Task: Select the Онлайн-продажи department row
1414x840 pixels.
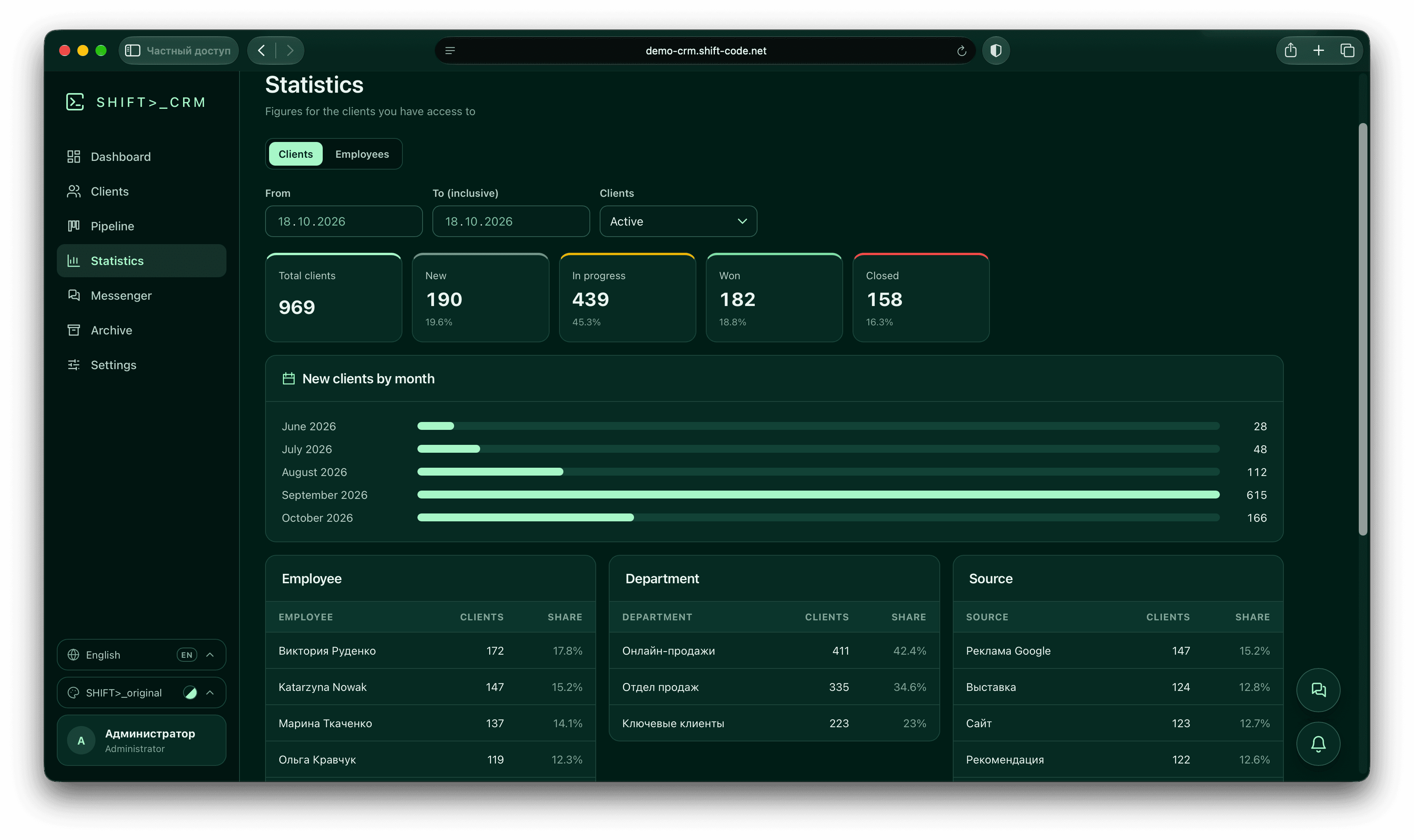Action: (x=774, y=651)
